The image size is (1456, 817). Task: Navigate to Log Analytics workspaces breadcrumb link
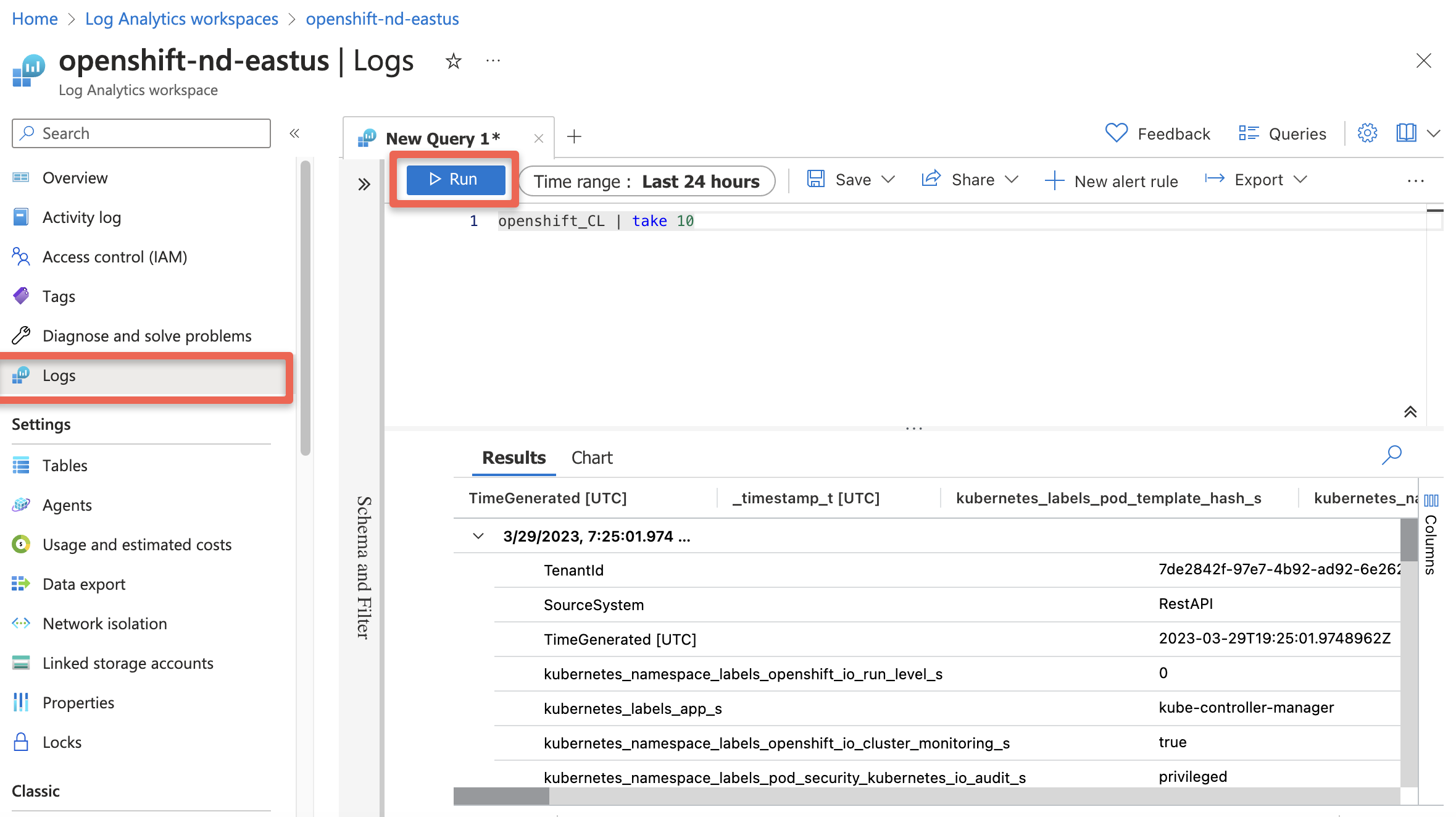pyautogui.click(x=181, y=19)
